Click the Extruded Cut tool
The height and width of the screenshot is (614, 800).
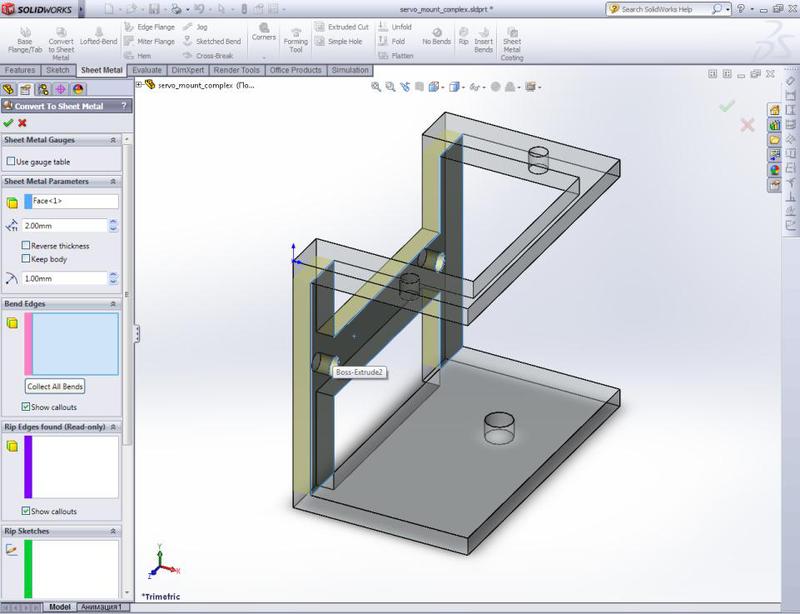click(x=341, y=27)
